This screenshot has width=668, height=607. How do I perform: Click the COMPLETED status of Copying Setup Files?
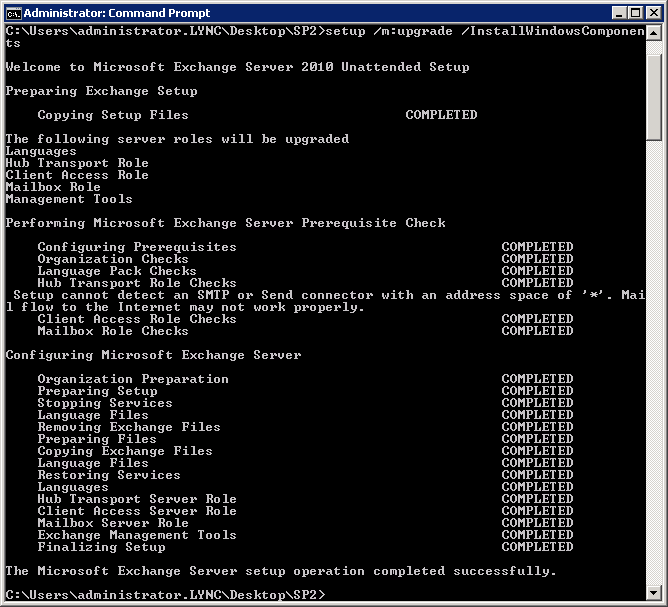coord(441,115)
